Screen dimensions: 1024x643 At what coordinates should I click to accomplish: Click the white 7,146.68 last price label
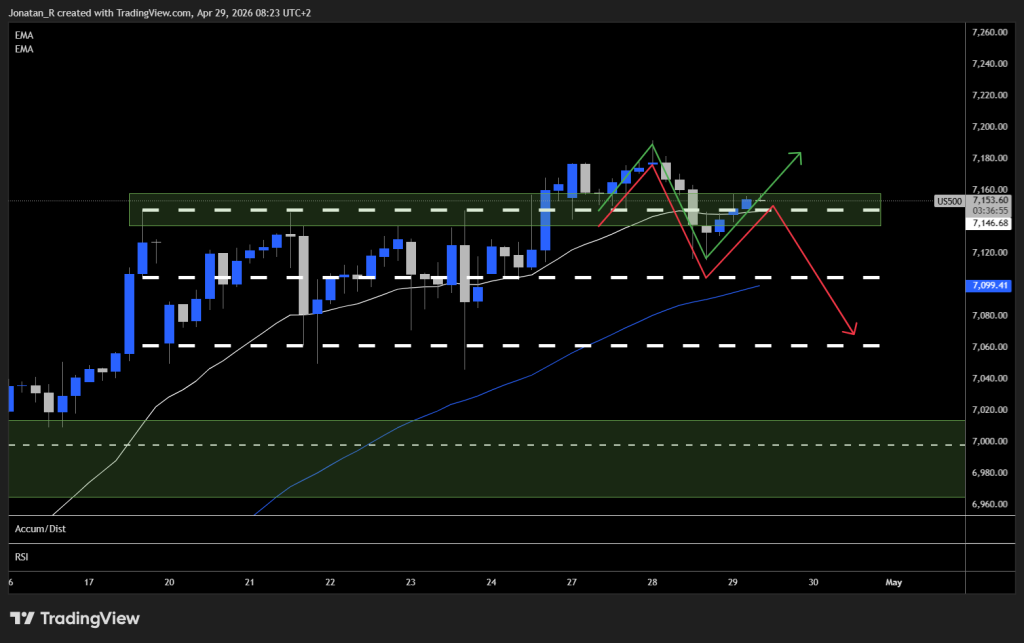pyautogui.click(x=988, y=222)
